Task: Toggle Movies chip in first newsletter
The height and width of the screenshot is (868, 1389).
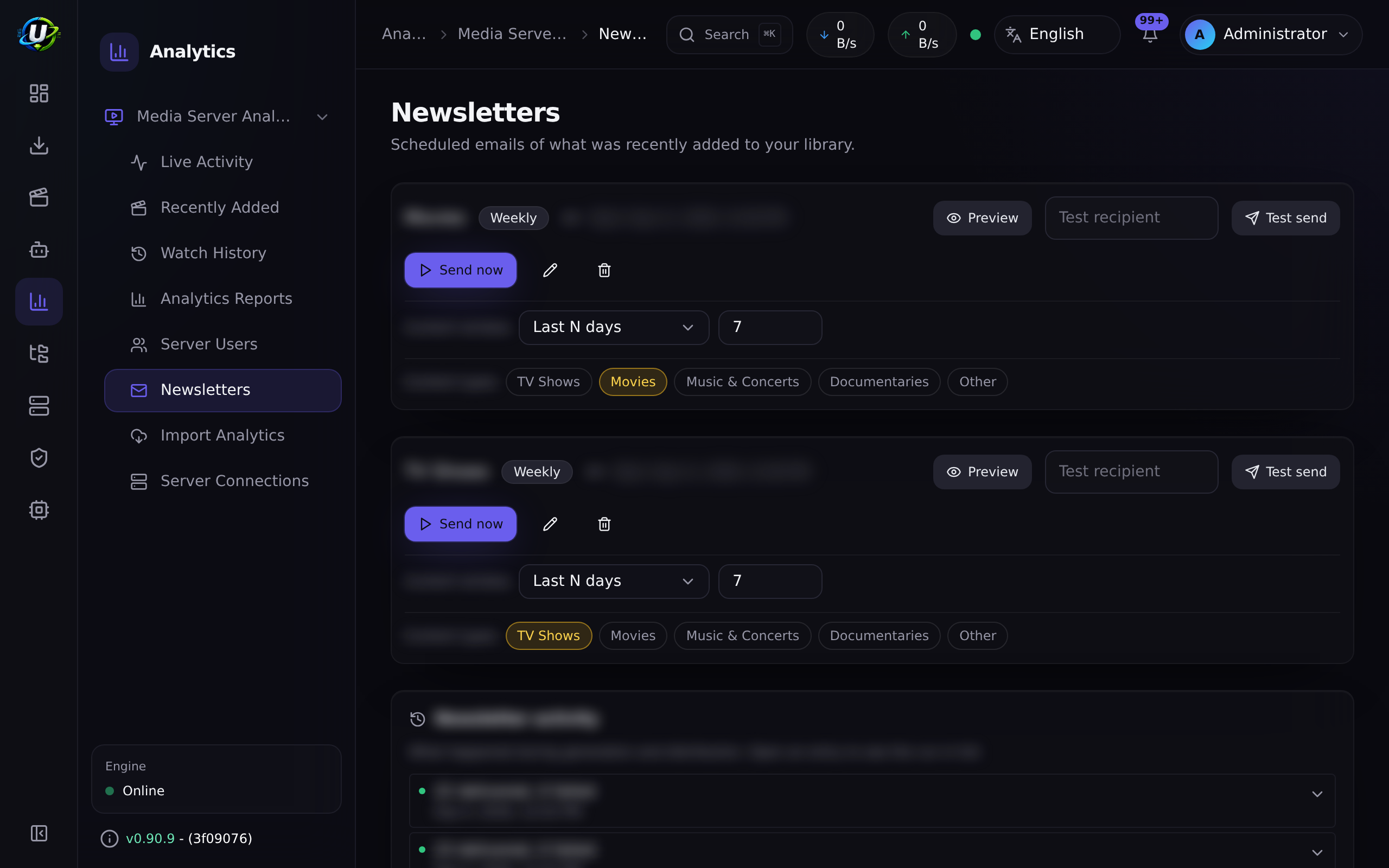Action: [633, 382]
